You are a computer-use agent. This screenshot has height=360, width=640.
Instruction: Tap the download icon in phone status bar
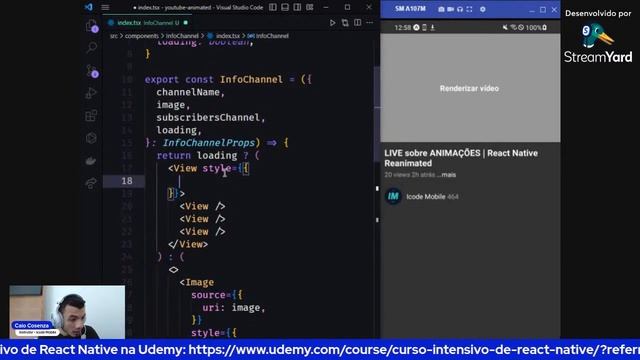point(432,27)
